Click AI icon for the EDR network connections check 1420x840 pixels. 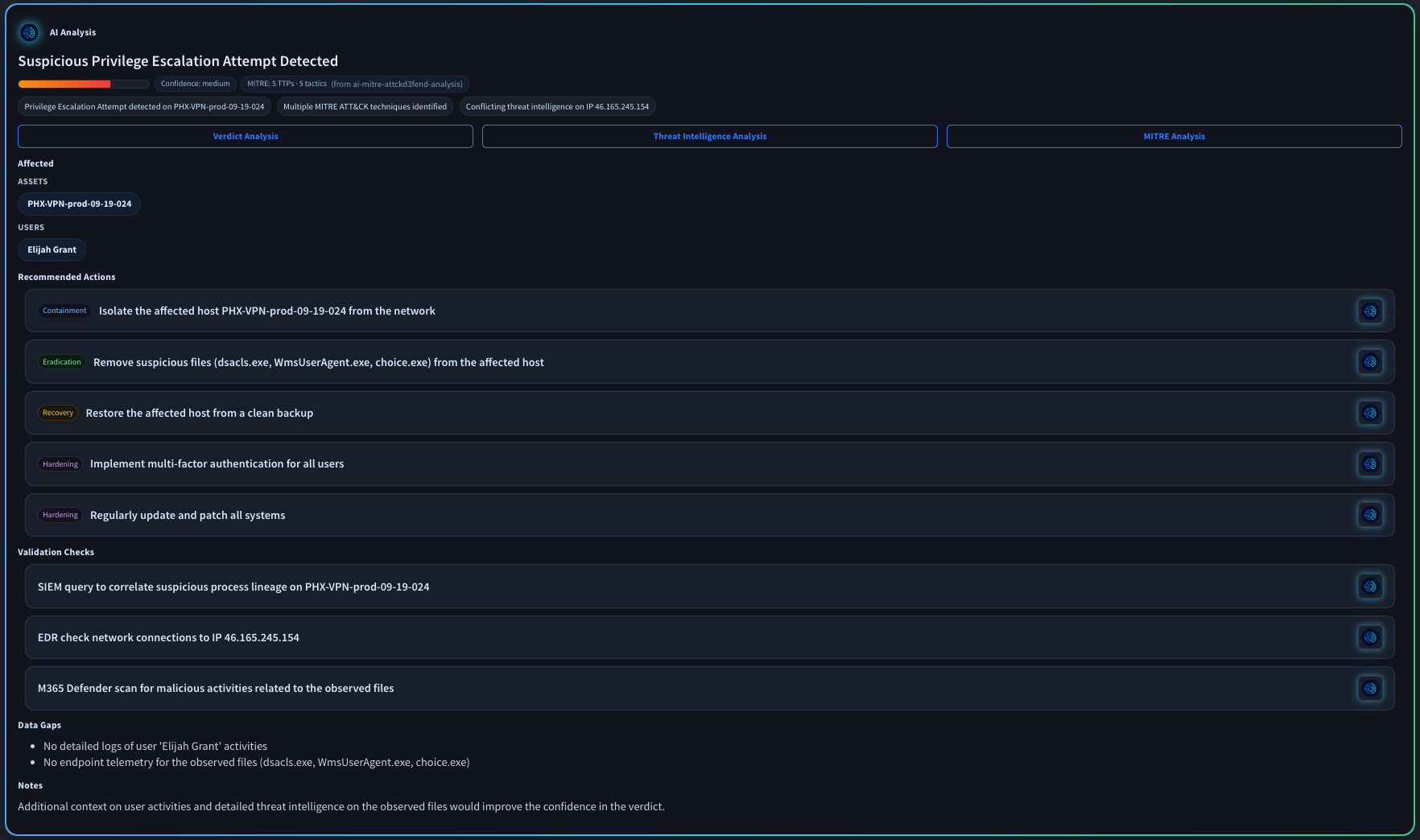[1370, 637]
